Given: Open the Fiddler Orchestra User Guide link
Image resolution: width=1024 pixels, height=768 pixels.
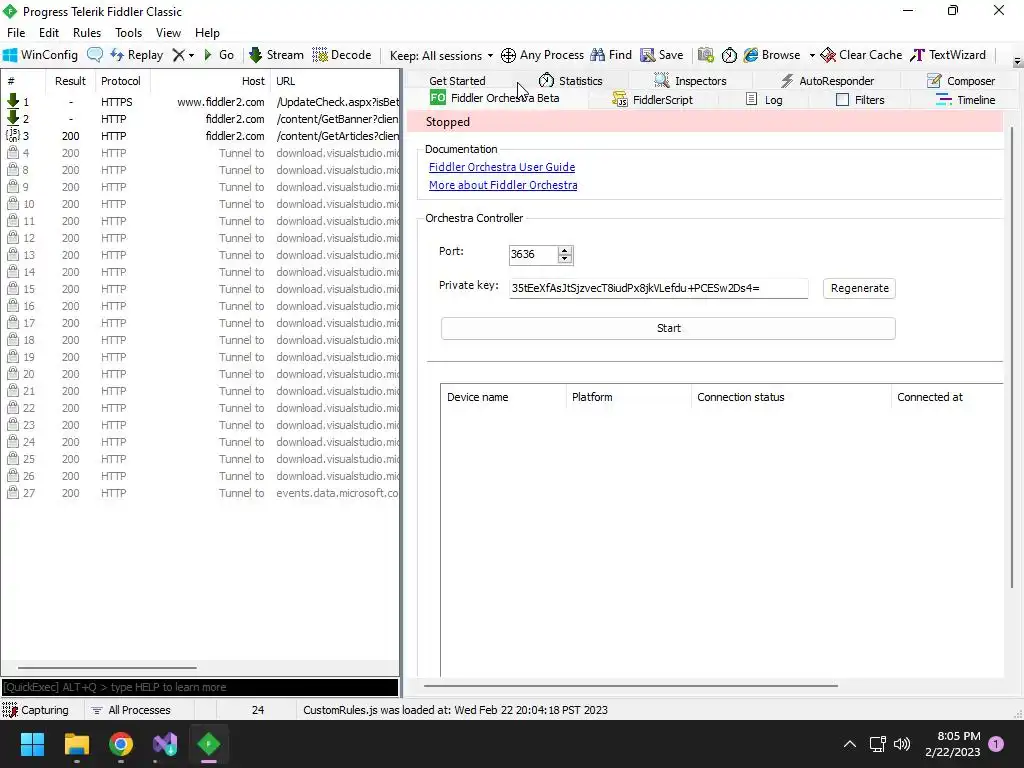Looking at the screenshot, I should 502,167.
